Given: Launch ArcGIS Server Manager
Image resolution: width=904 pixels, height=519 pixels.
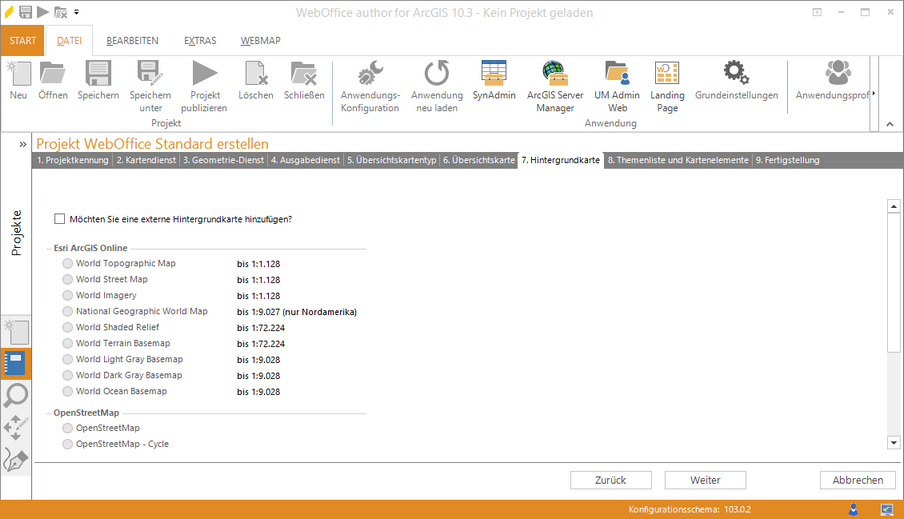Looking at the screenshot, I should [555, 74].
